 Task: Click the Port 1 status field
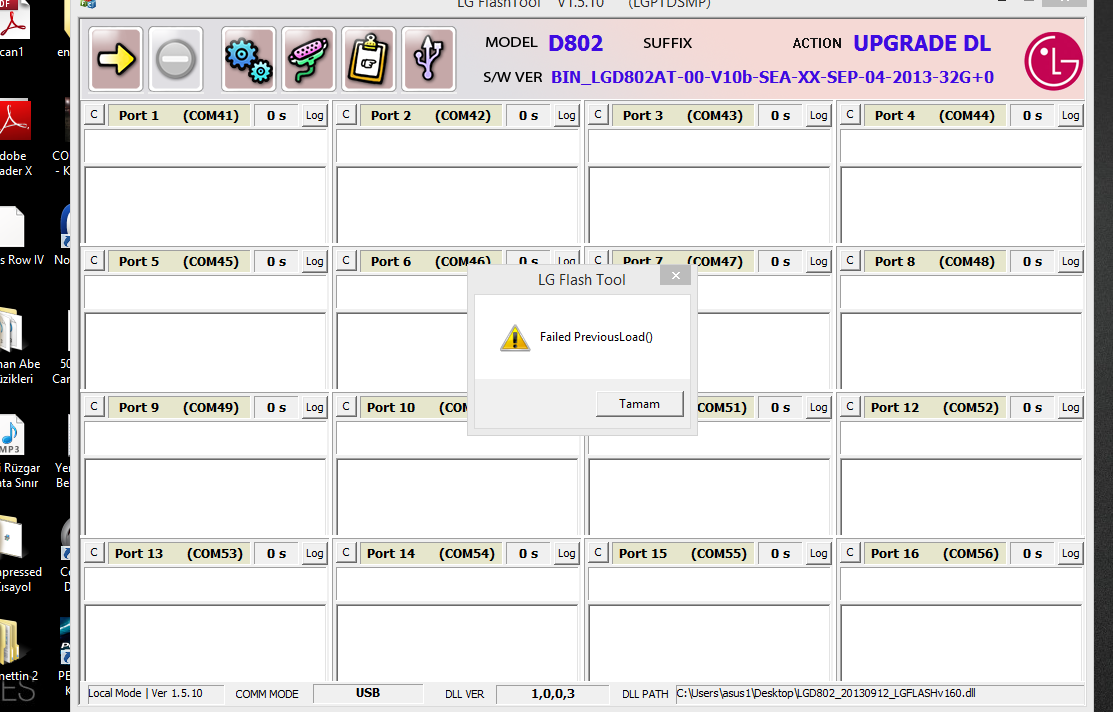tap(205, 146)
